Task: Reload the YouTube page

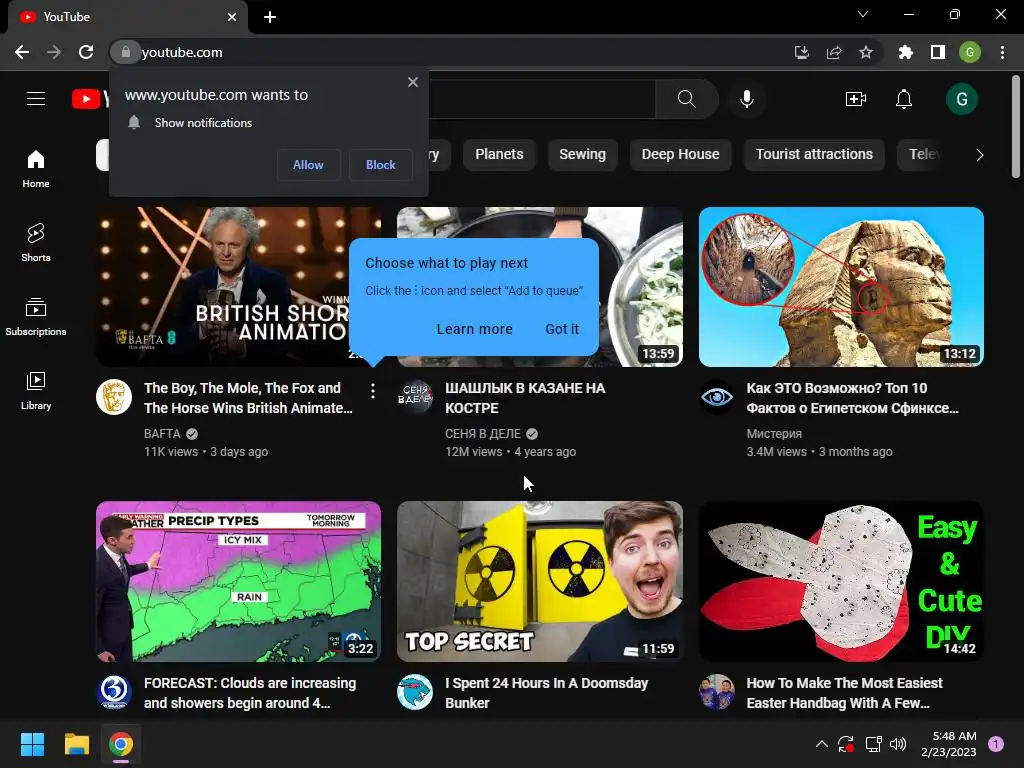Action: (86, 52)
